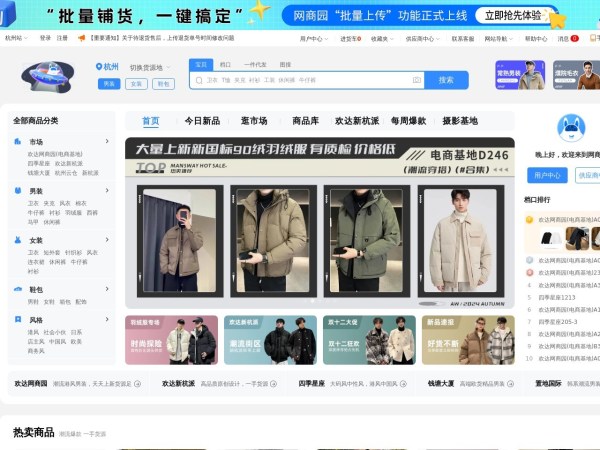Select the 档口 search type tab
Screen dimensions: 600x450
coord(225,64)
